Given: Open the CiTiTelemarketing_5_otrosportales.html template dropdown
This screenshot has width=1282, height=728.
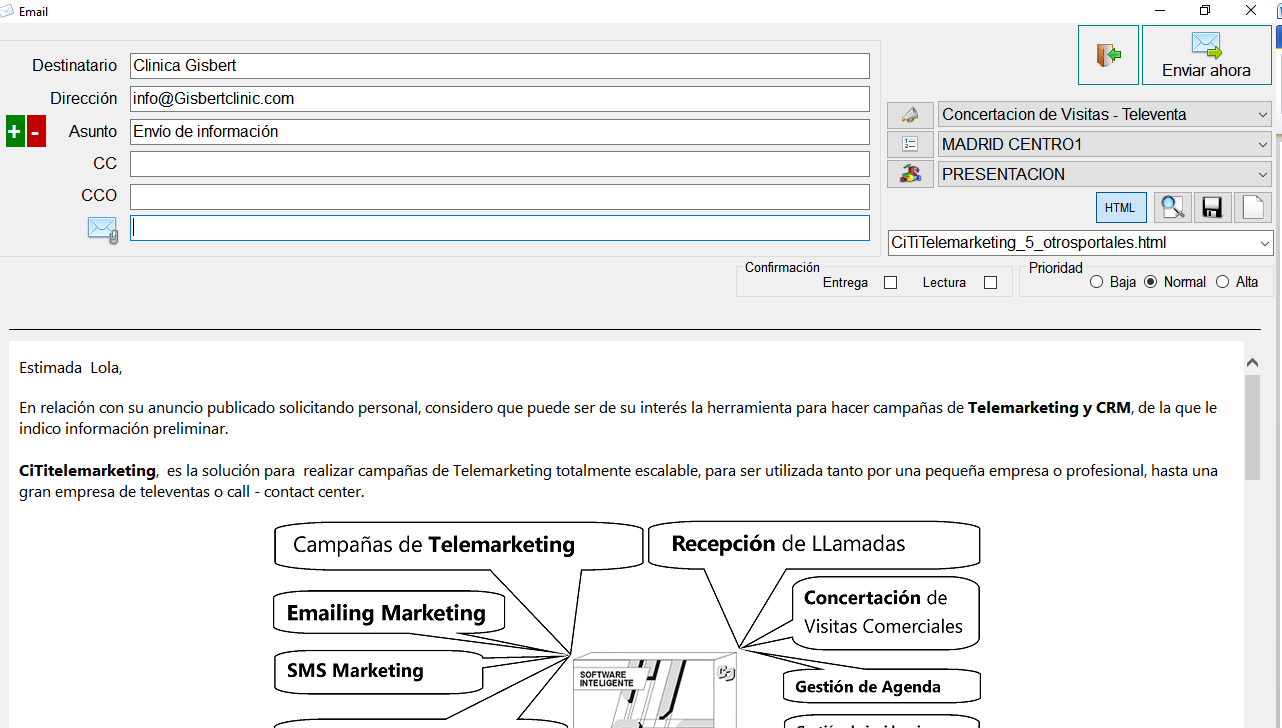Looking at the screenshot, I should 1081,243.
